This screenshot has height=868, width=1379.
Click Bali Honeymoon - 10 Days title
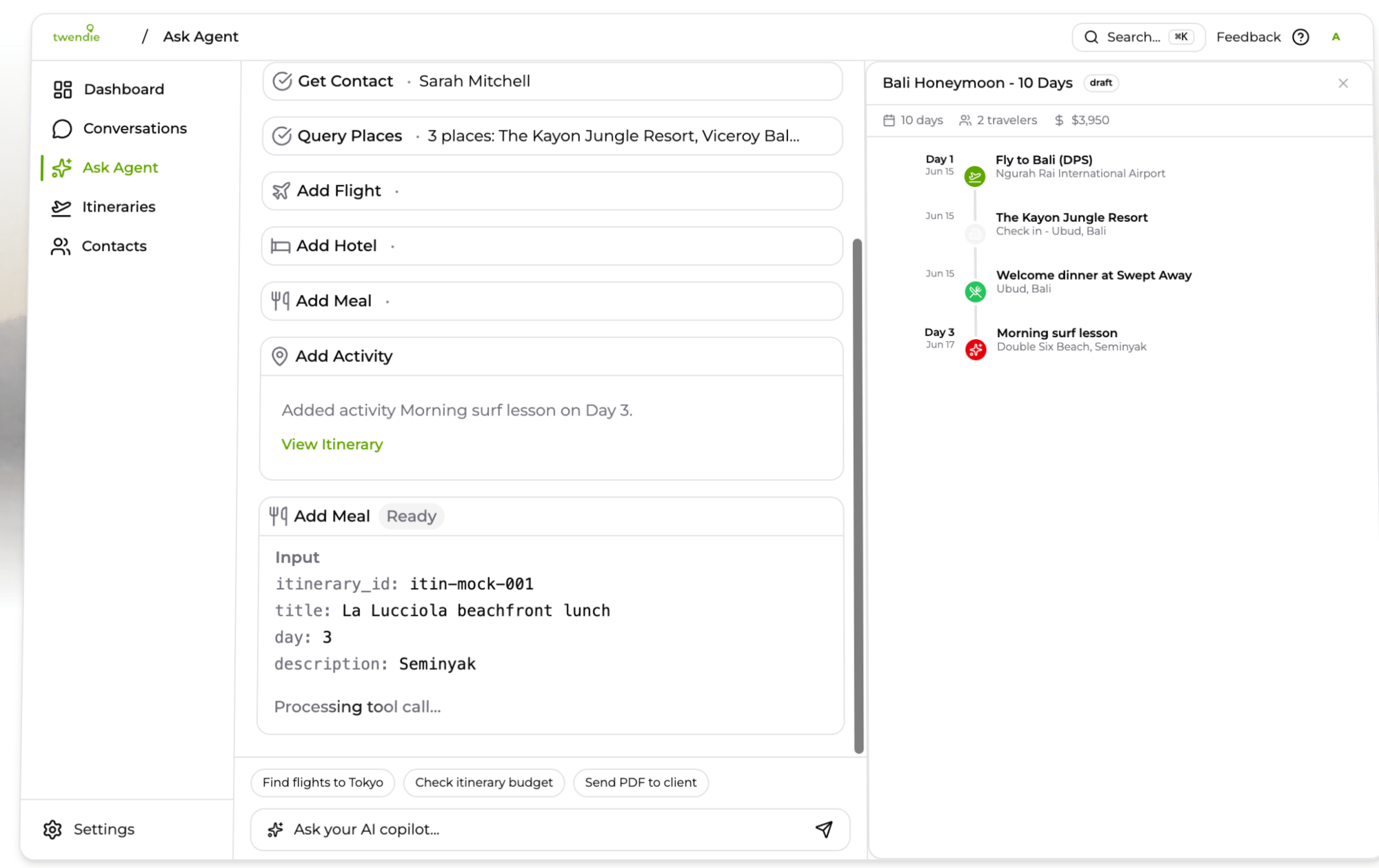pos(978,83)
